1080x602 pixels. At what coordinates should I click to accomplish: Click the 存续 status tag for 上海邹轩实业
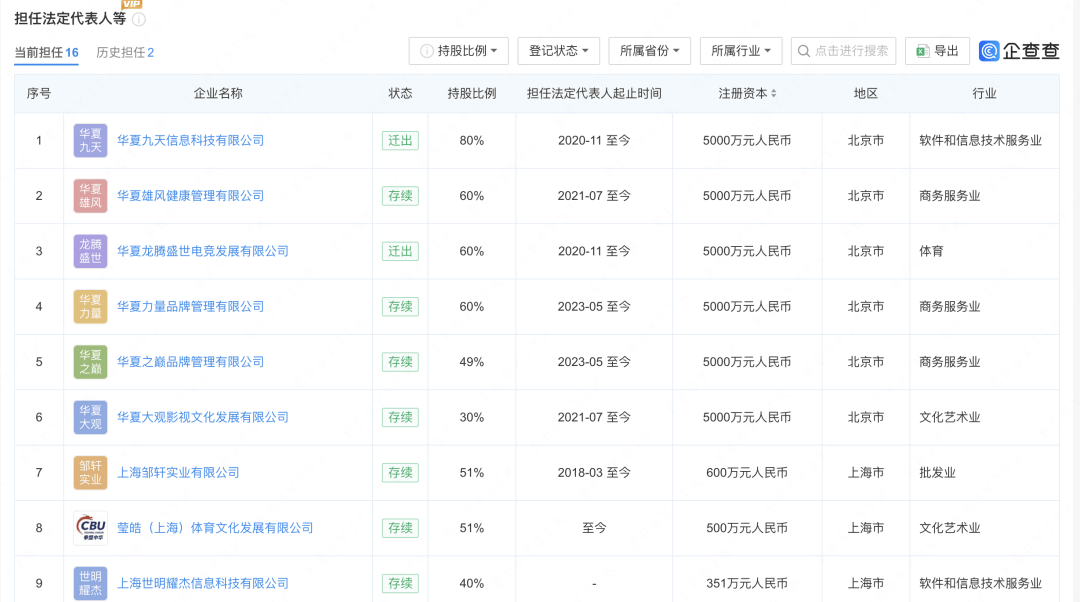pyautogui.click(x=400, y=473)
